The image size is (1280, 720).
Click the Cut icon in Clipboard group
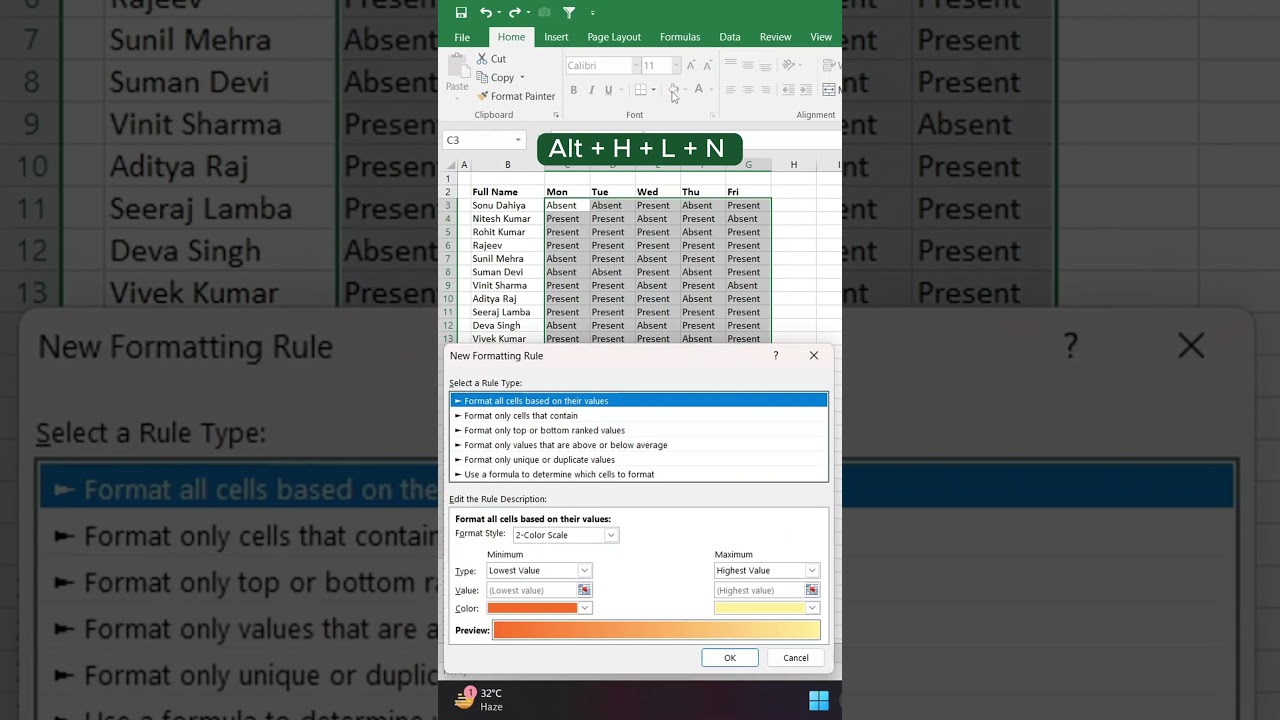(x=484, y=58)
